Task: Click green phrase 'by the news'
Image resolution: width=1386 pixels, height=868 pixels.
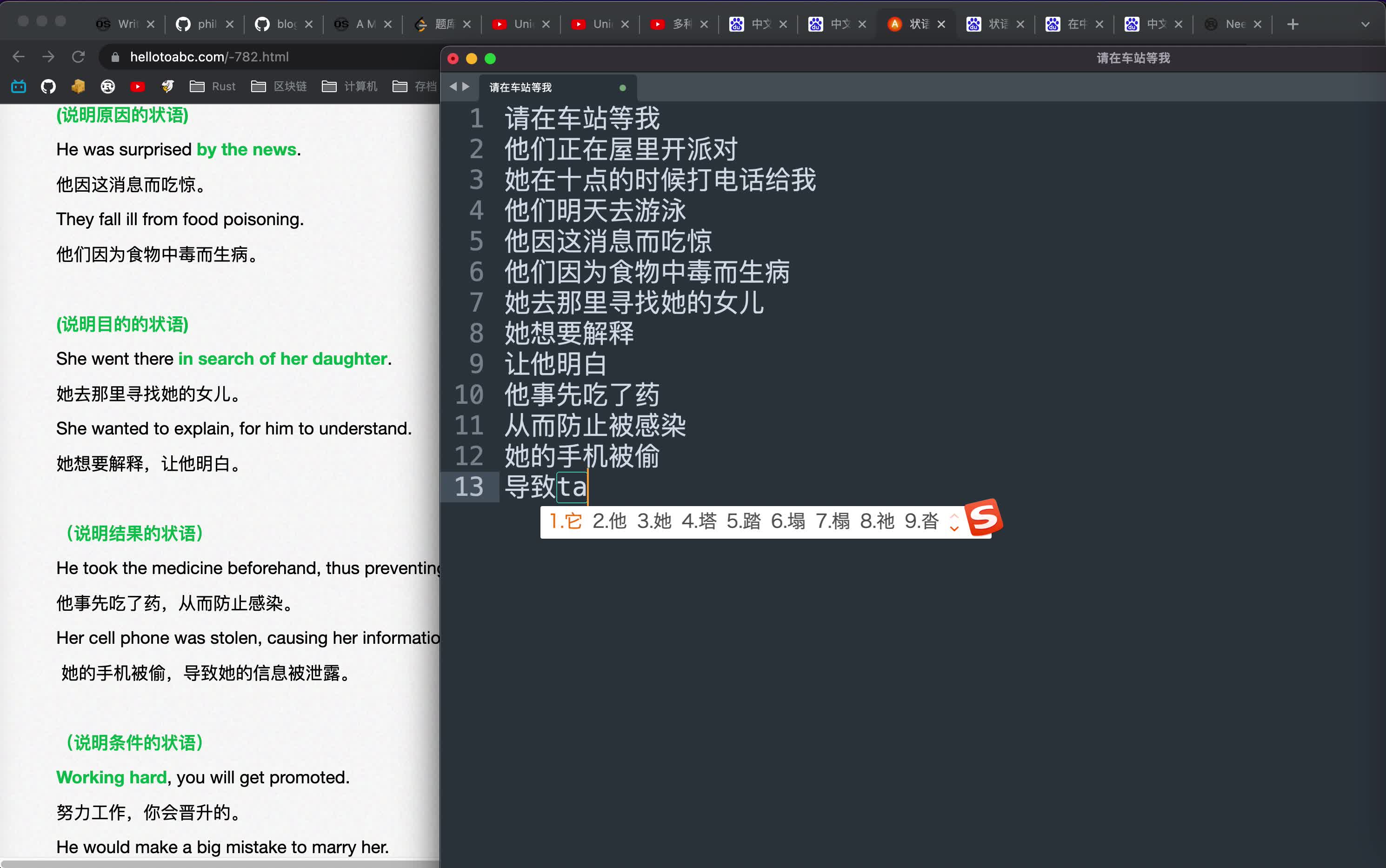Action: coord(247,149)
